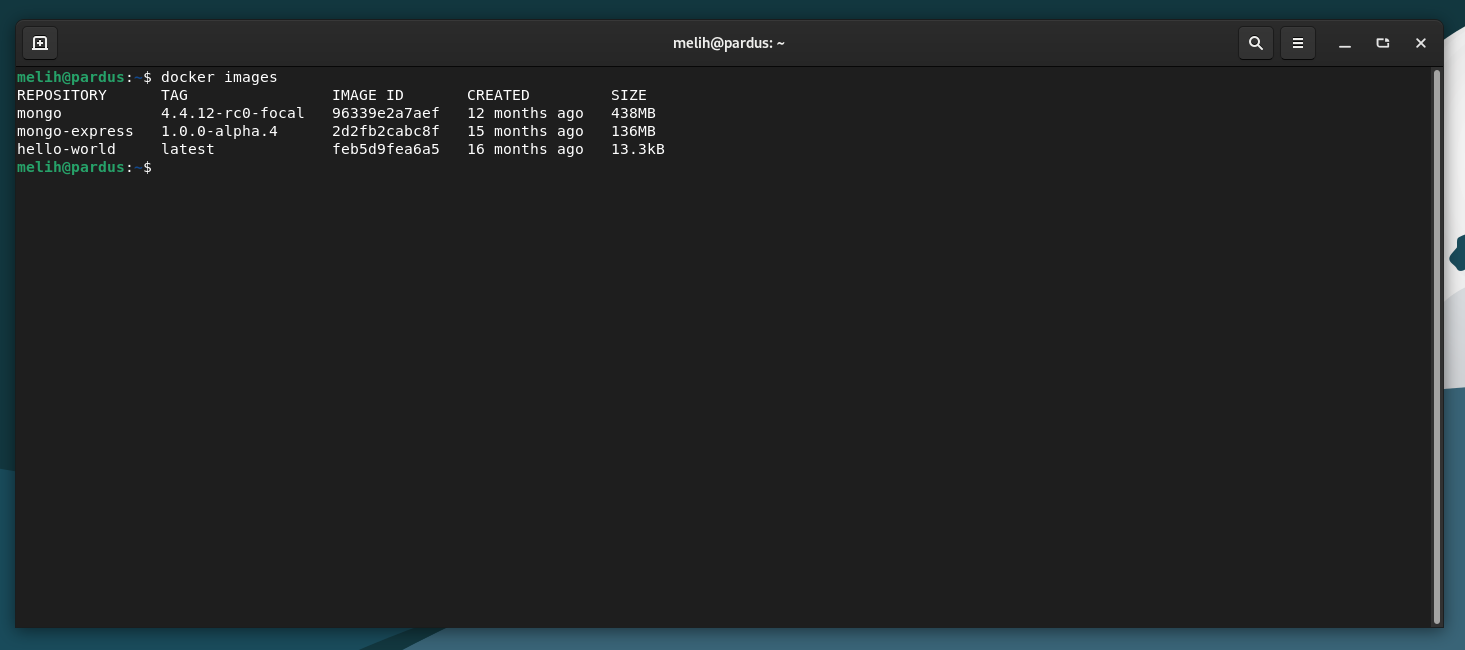The width and height of the screenshot is (1465, 650).
Task: Open the hamburger menu
Action: pos(1298,43)
